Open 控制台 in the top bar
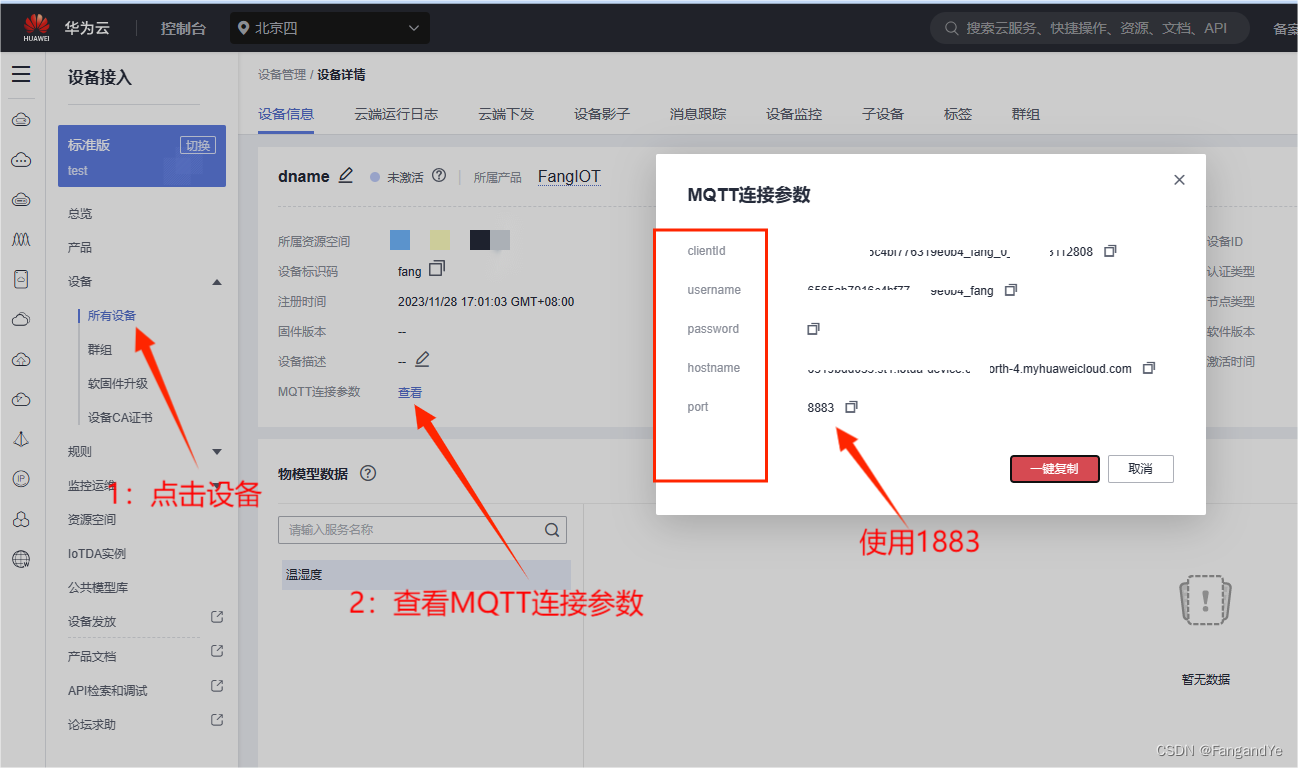Viewport: 1298px width, 768px height. click(x=183, y=28)
